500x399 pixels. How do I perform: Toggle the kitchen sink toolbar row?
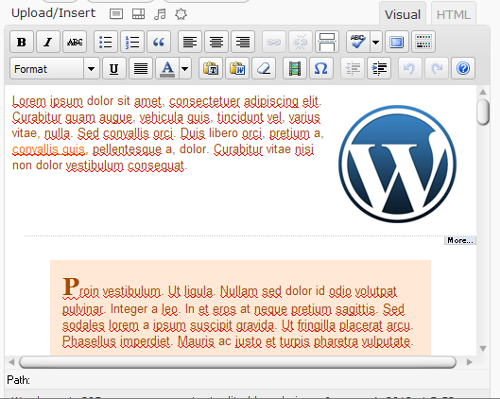pyautogui.click(x=423, y=42)
